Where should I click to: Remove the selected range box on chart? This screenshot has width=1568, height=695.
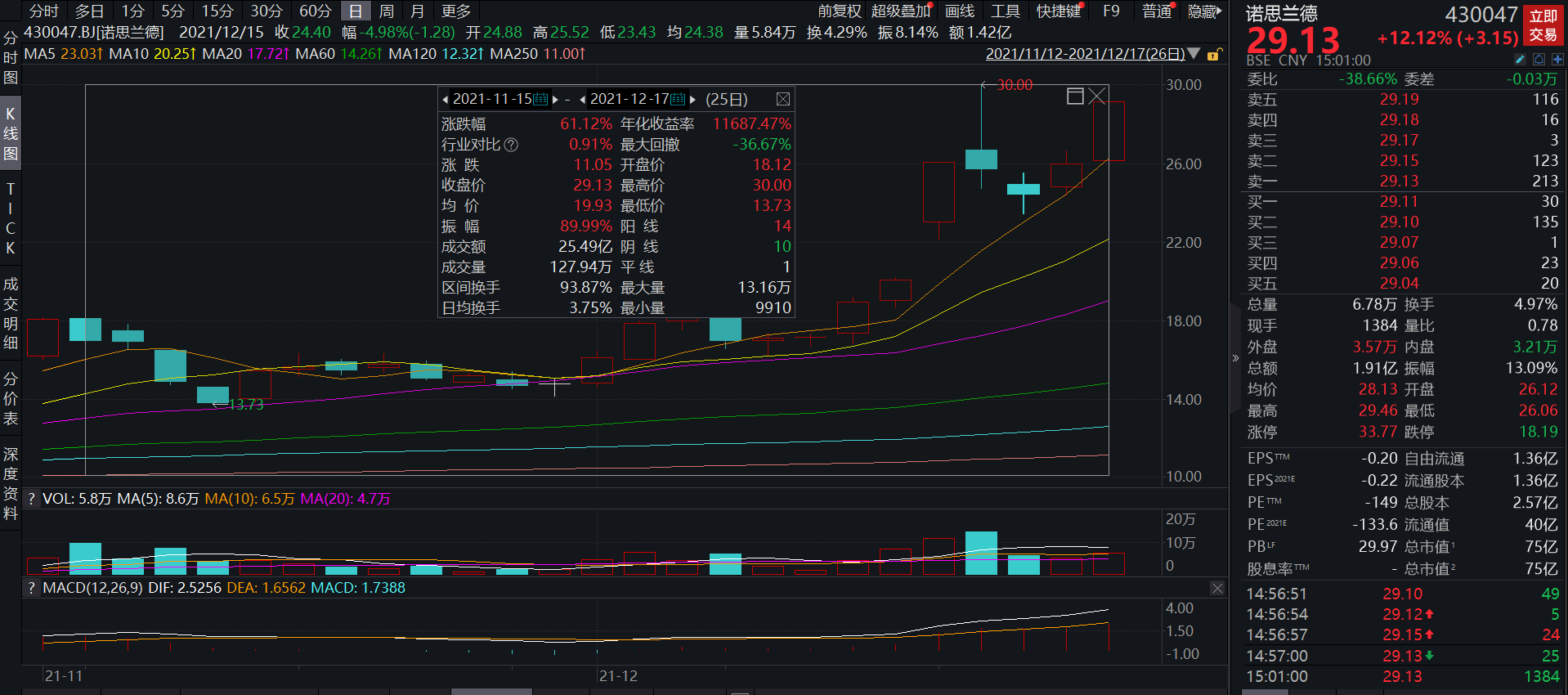(x=1097, y=96)
